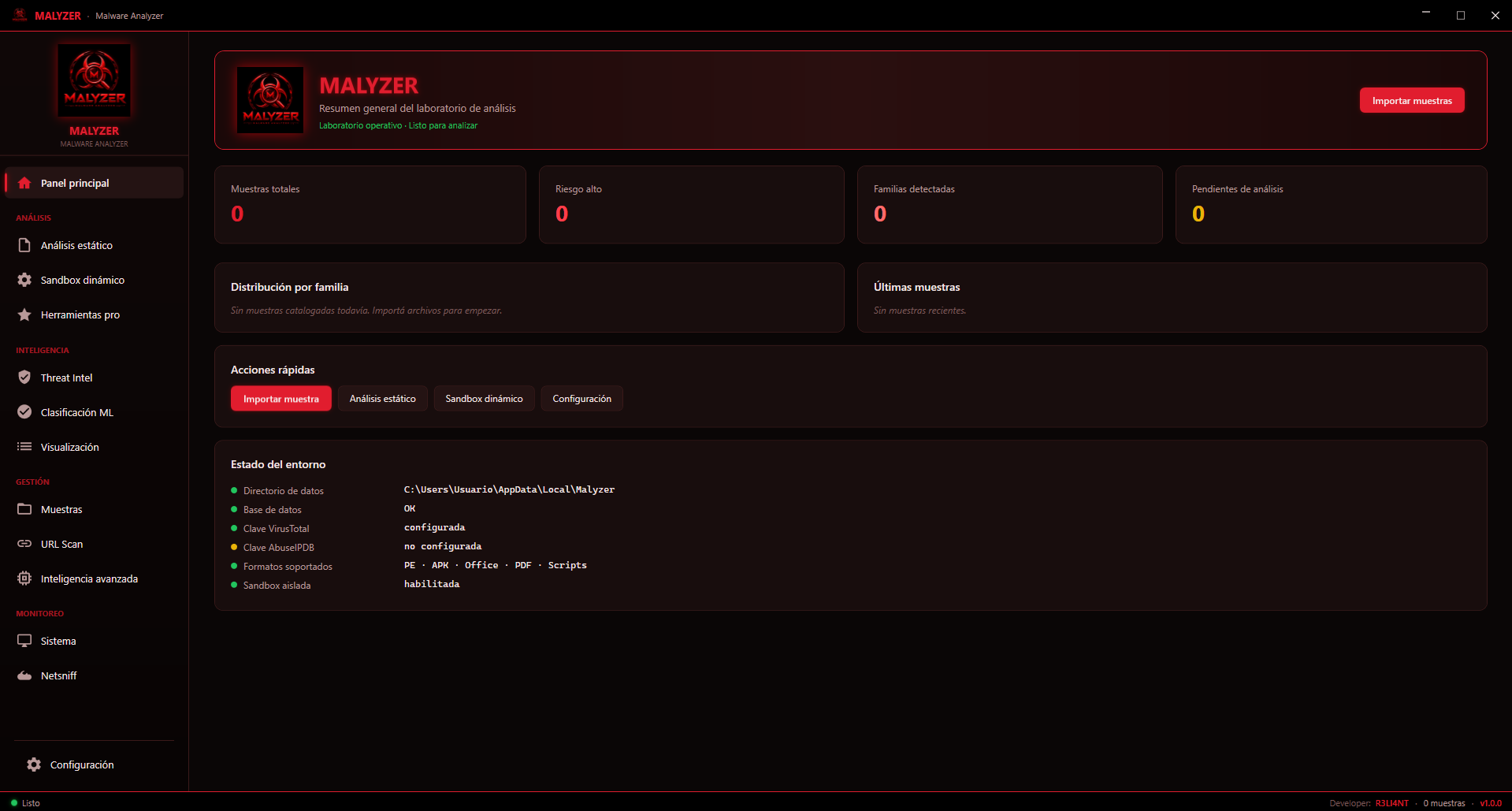Click the Clave AbuseIPDB label

click(279, 548)
